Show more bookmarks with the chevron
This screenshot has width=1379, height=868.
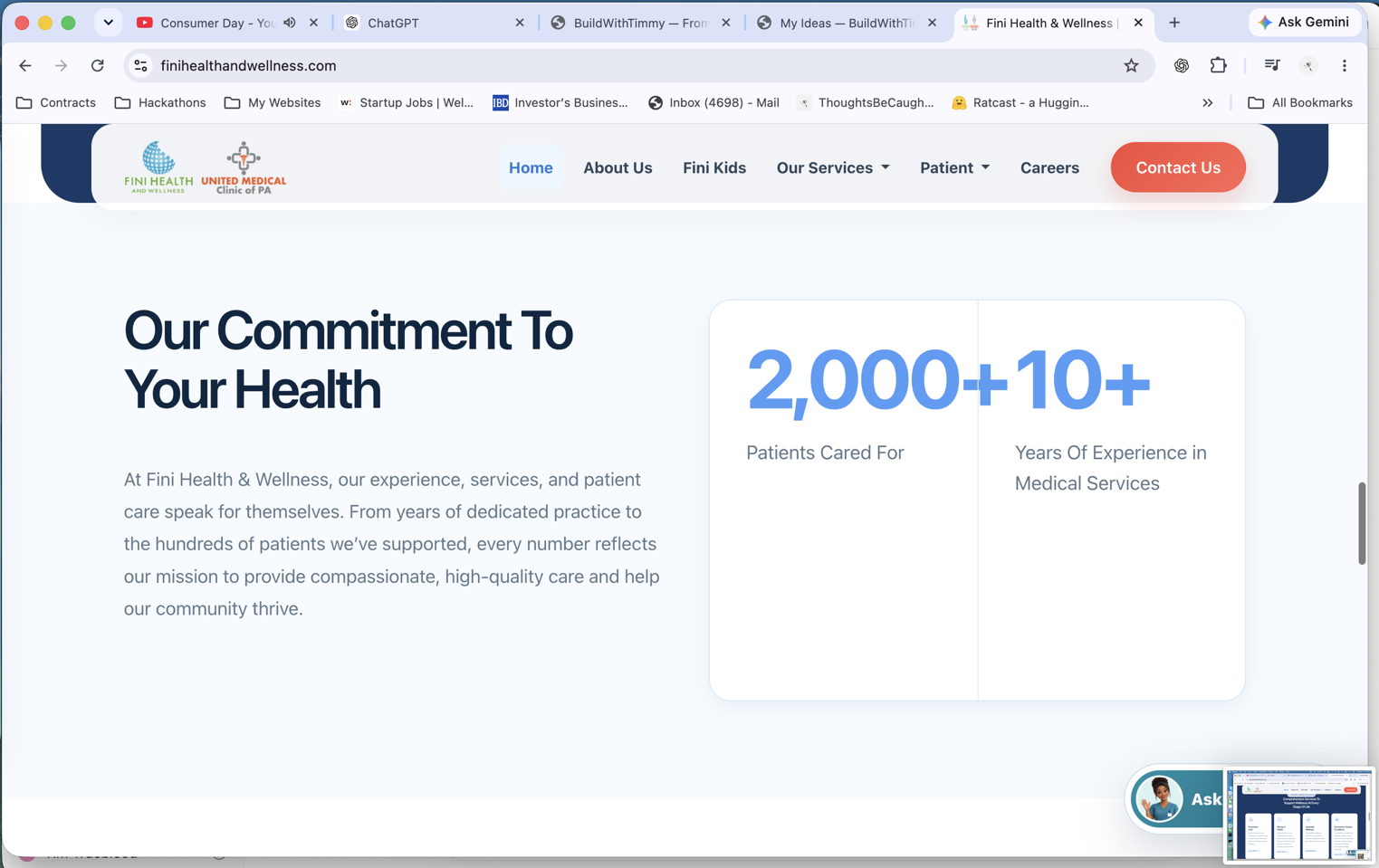tap(1207, 103)
